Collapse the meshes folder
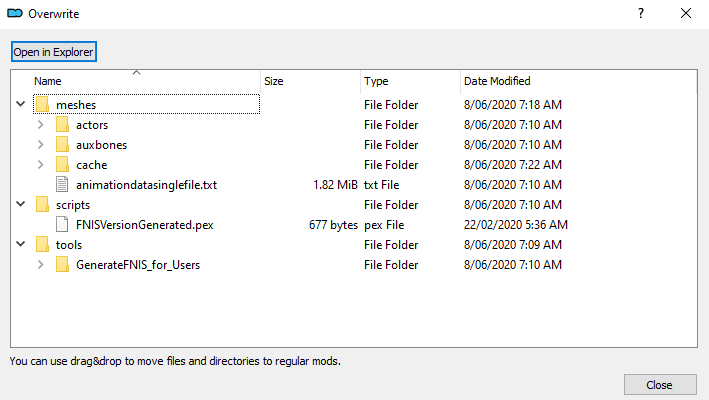Viewport: 709px width, 400px height. [x=21, y=104]
